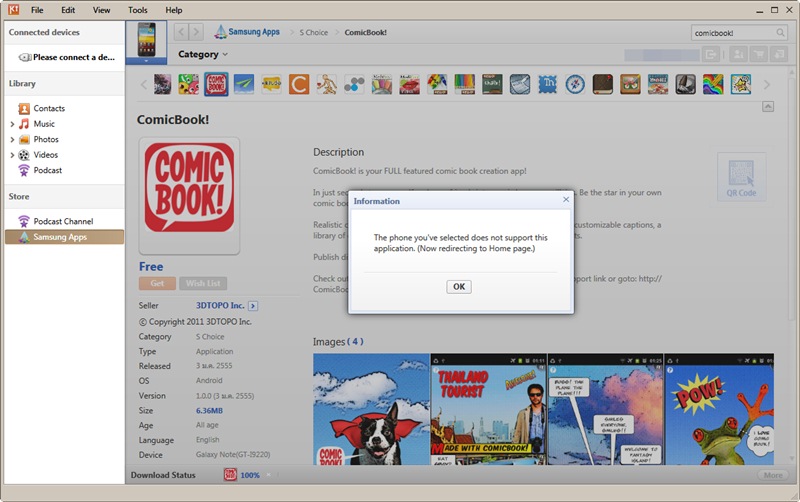Open Samsung Apps home breadcrumb
Screen dimensions: 800x502
[247, 32]
